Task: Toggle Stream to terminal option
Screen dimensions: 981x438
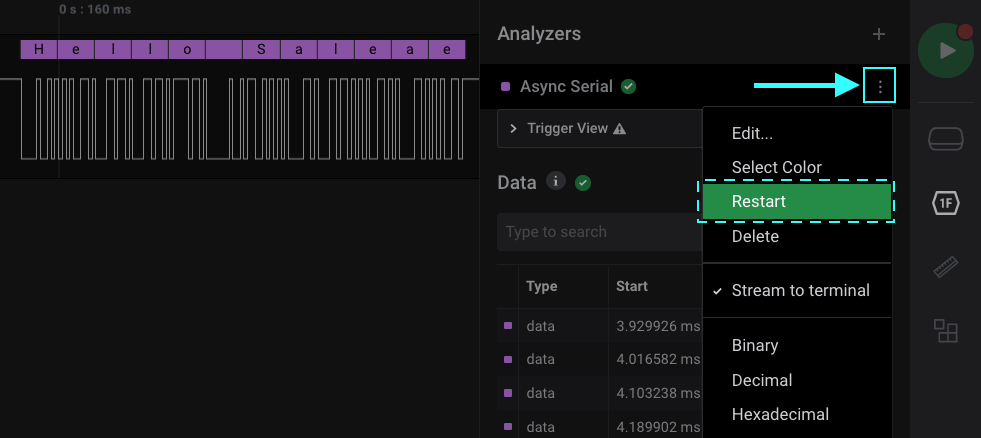Action: click(800, 291)
